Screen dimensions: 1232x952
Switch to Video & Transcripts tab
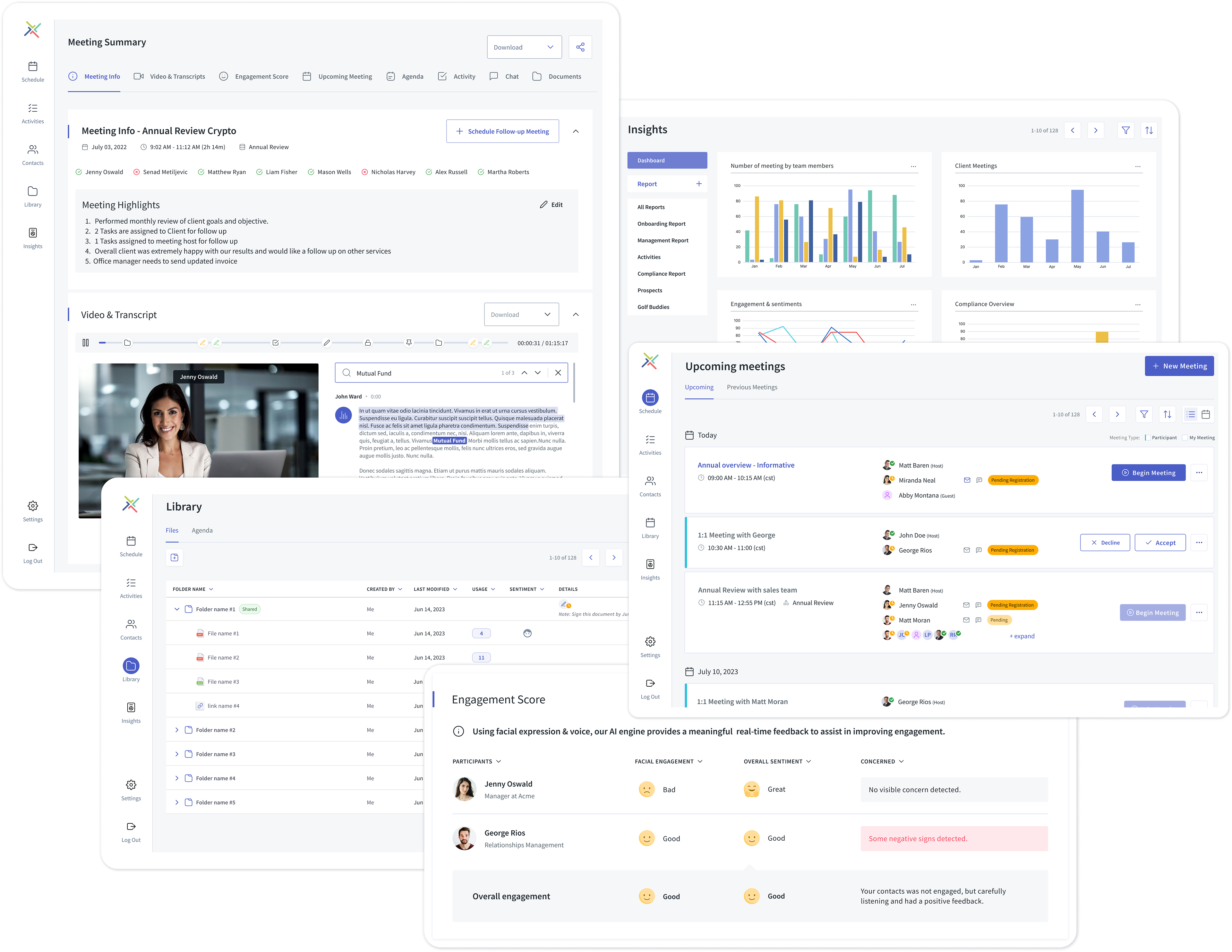point(169,77)
